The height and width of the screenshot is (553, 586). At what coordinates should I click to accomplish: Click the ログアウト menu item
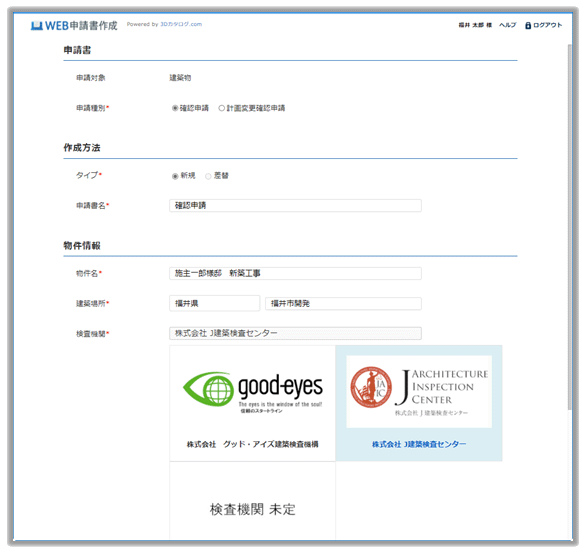coord(548,25)
